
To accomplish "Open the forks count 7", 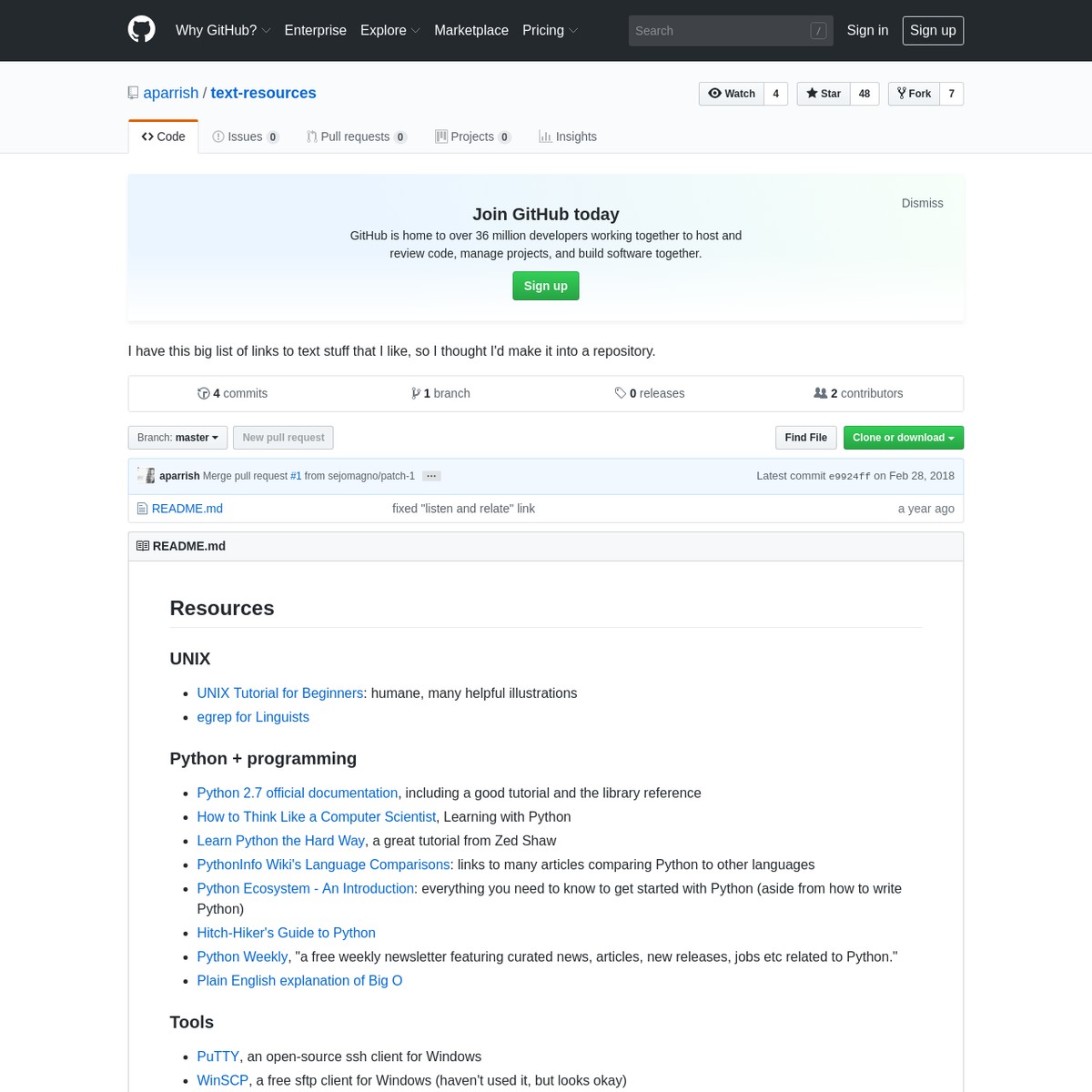I will pos(952,94).
